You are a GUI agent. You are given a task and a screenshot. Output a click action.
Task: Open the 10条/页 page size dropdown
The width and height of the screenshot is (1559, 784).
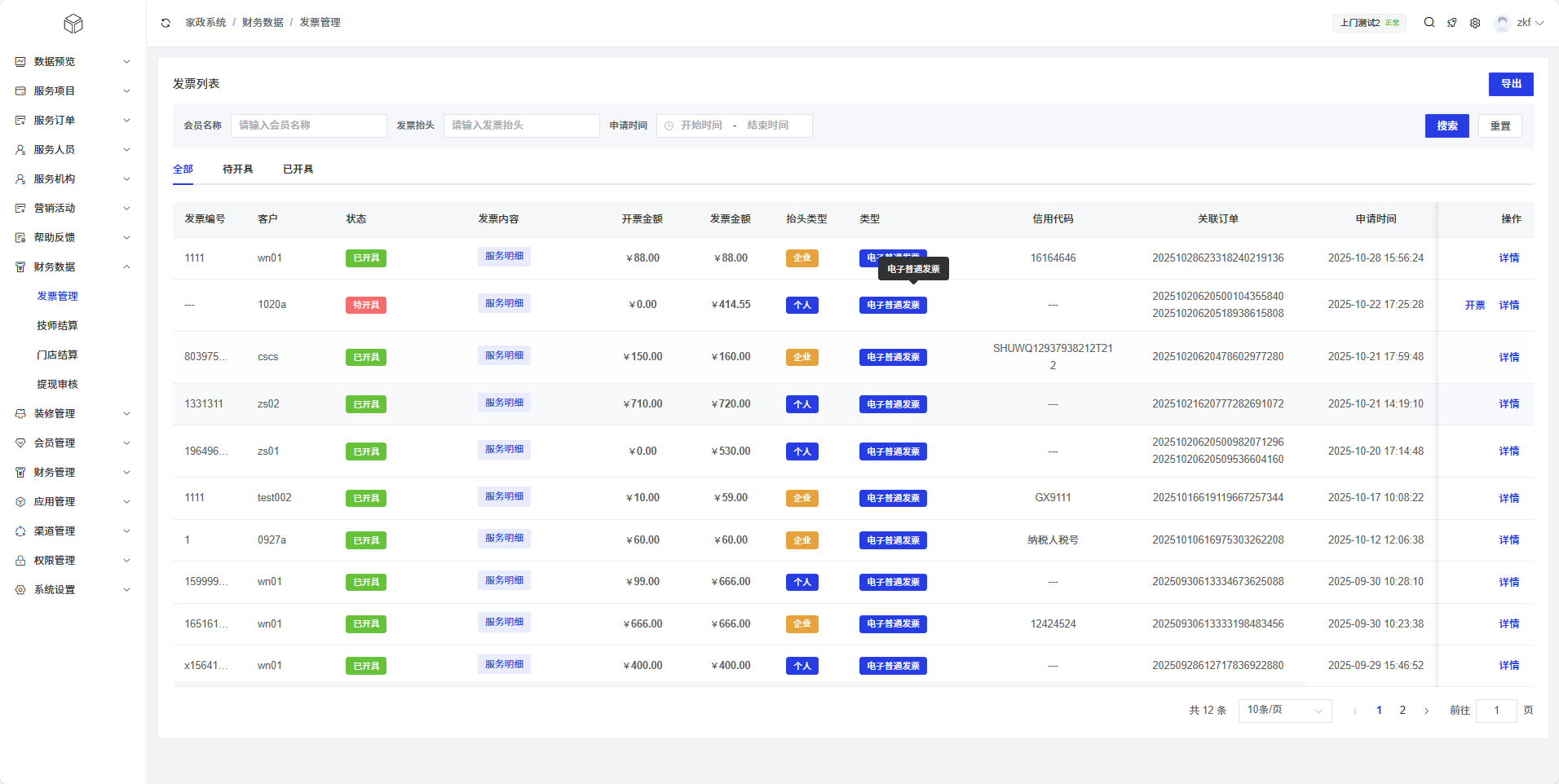(1284, 711)
